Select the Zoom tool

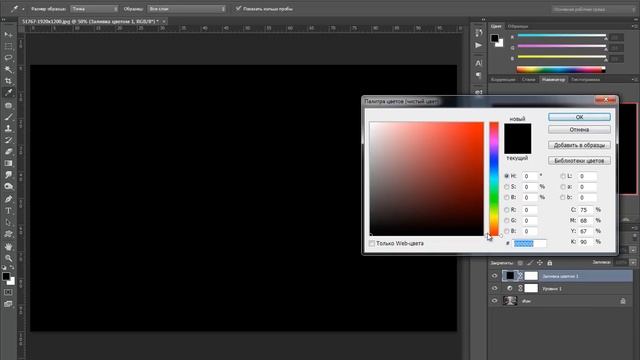click(8, 258)
